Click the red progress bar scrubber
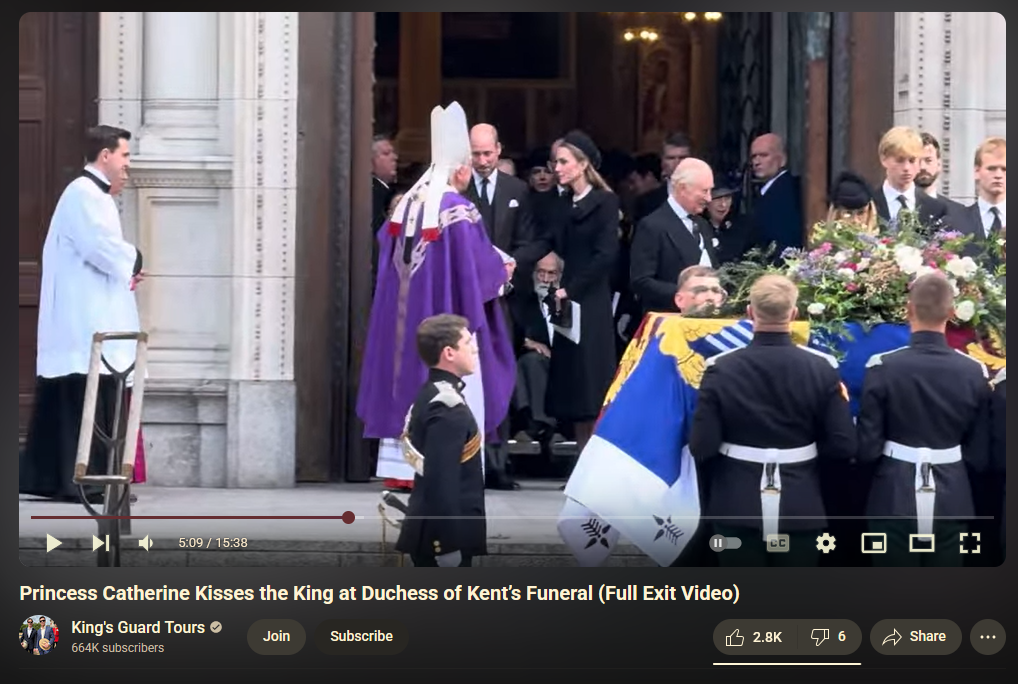1018x684 pixels. click(349, 517)
